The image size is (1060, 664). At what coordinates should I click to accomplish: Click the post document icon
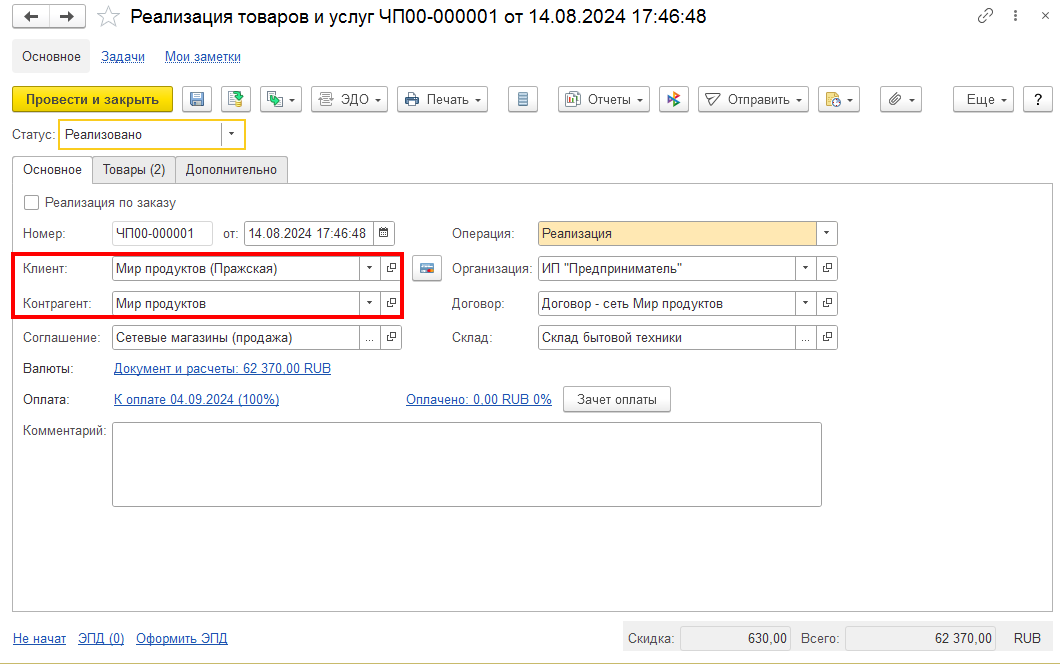point(236,99)
